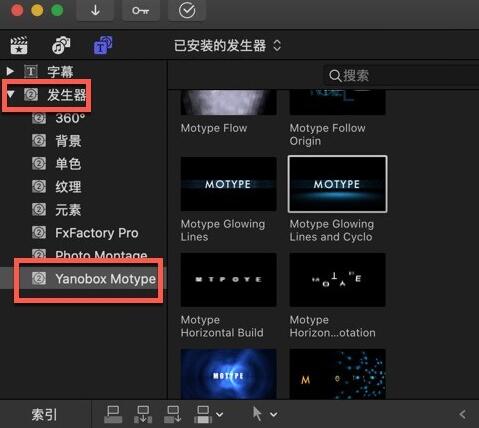This screenshot has height=428, width=479.
Task: Open the 索引 timeline index
Action: [44, 415]
